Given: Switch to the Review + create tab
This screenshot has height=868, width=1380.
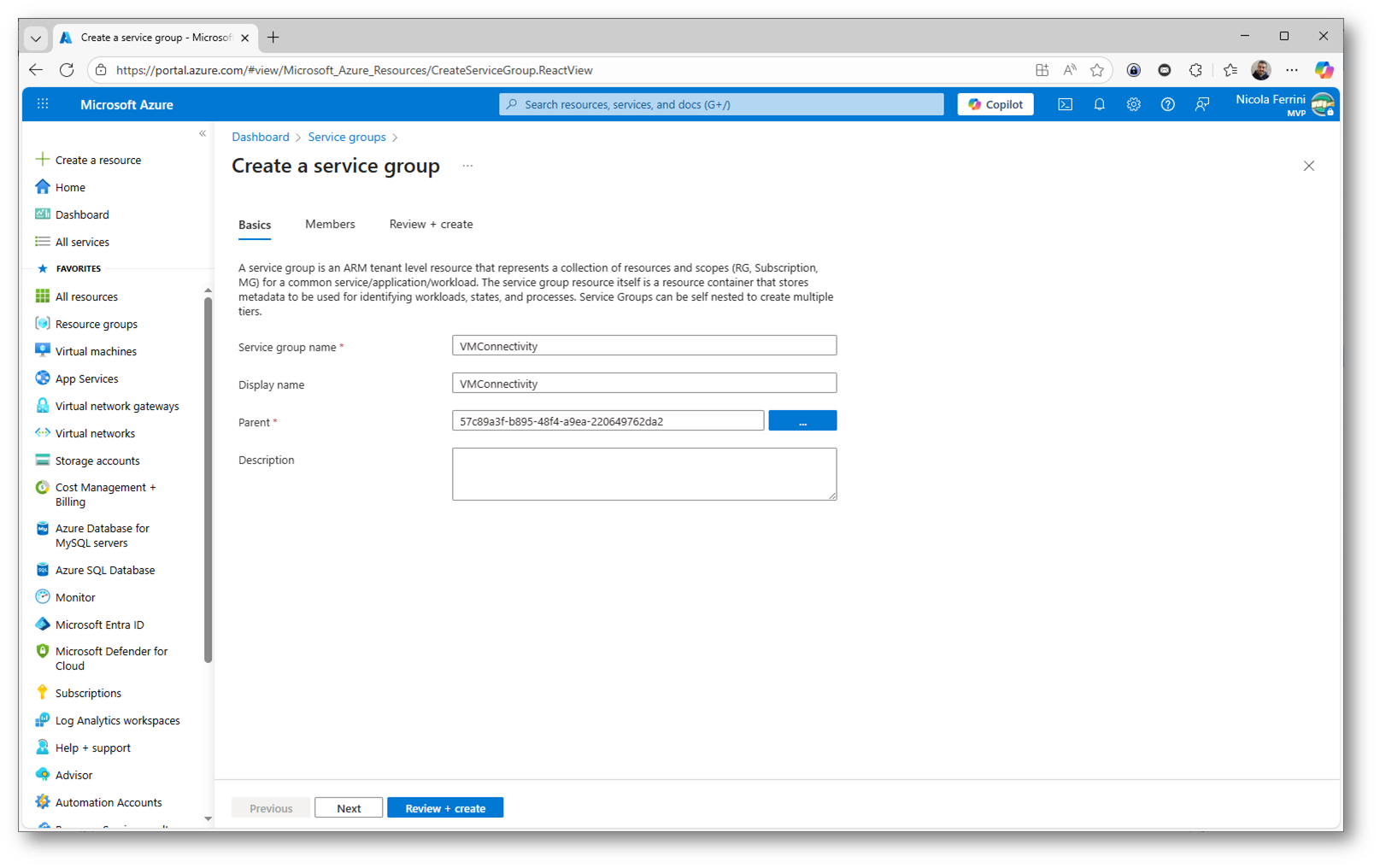Looking at the screenshot, I should click(431, 224).
